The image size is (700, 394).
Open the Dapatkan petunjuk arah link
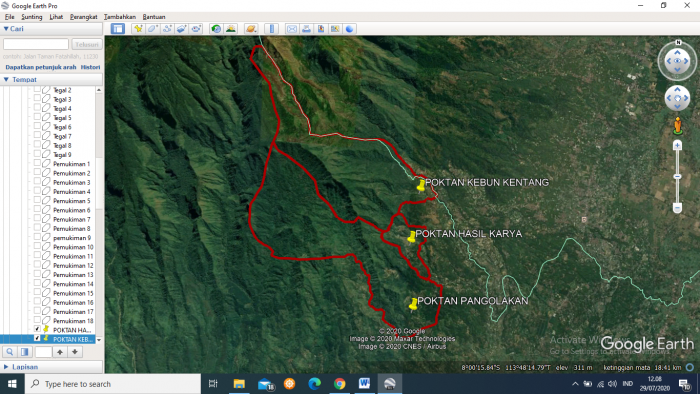point(41,67)
